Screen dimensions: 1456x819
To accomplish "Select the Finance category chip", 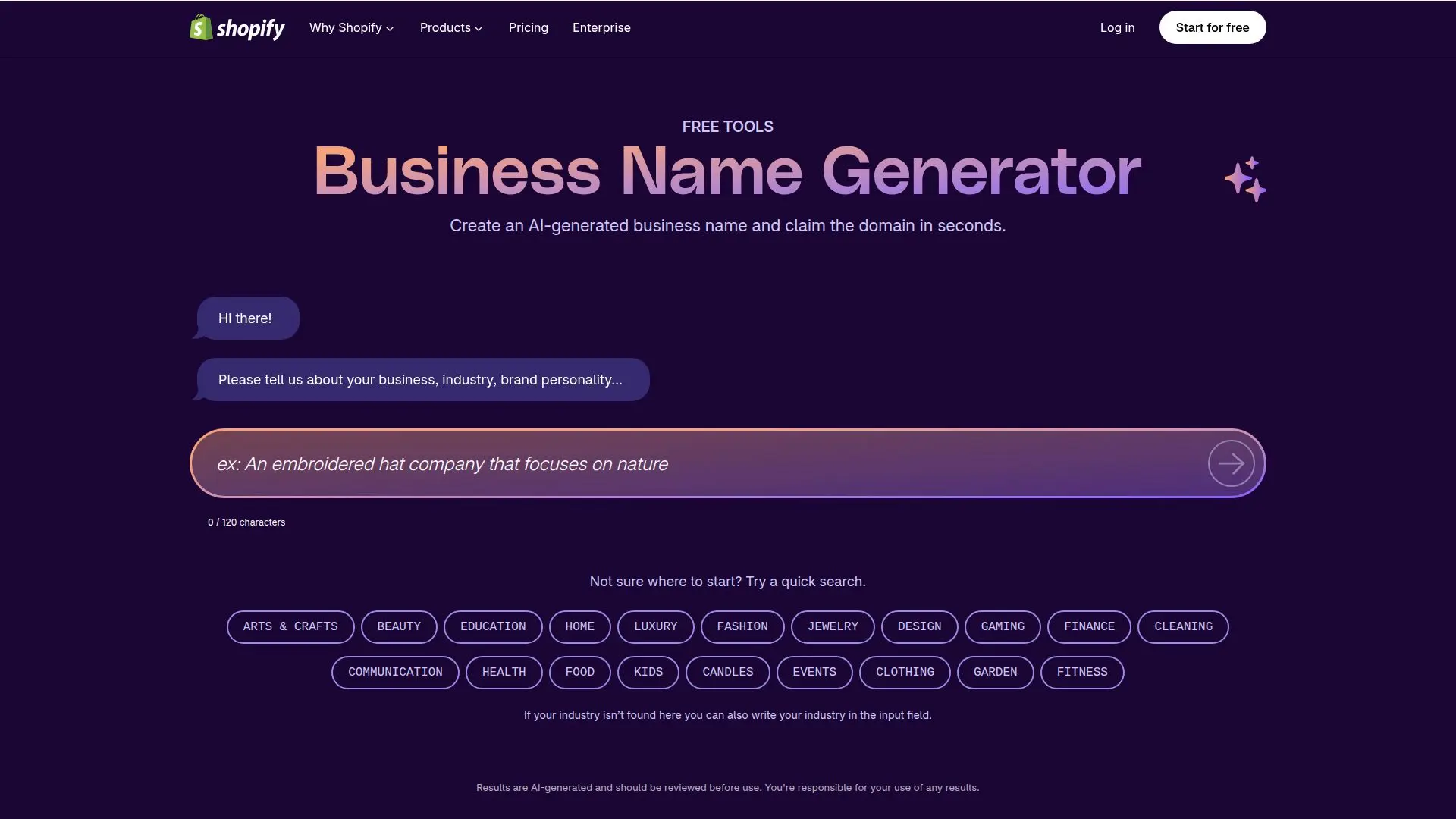I will coord(1089,626).
